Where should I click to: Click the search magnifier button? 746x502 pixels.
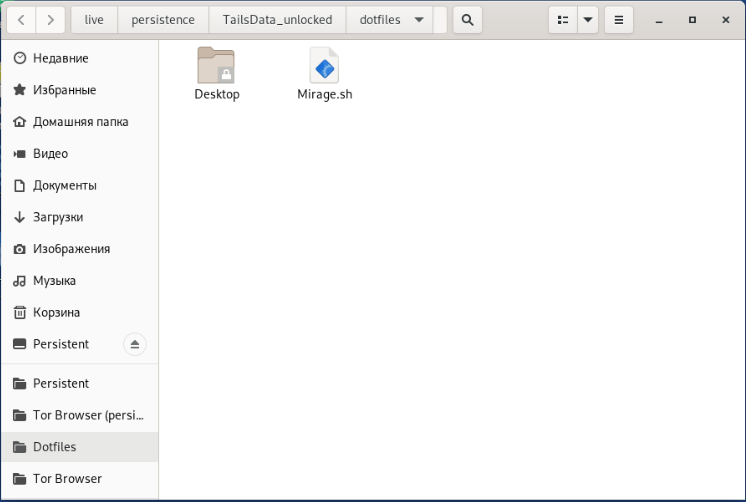coord(467,20)
